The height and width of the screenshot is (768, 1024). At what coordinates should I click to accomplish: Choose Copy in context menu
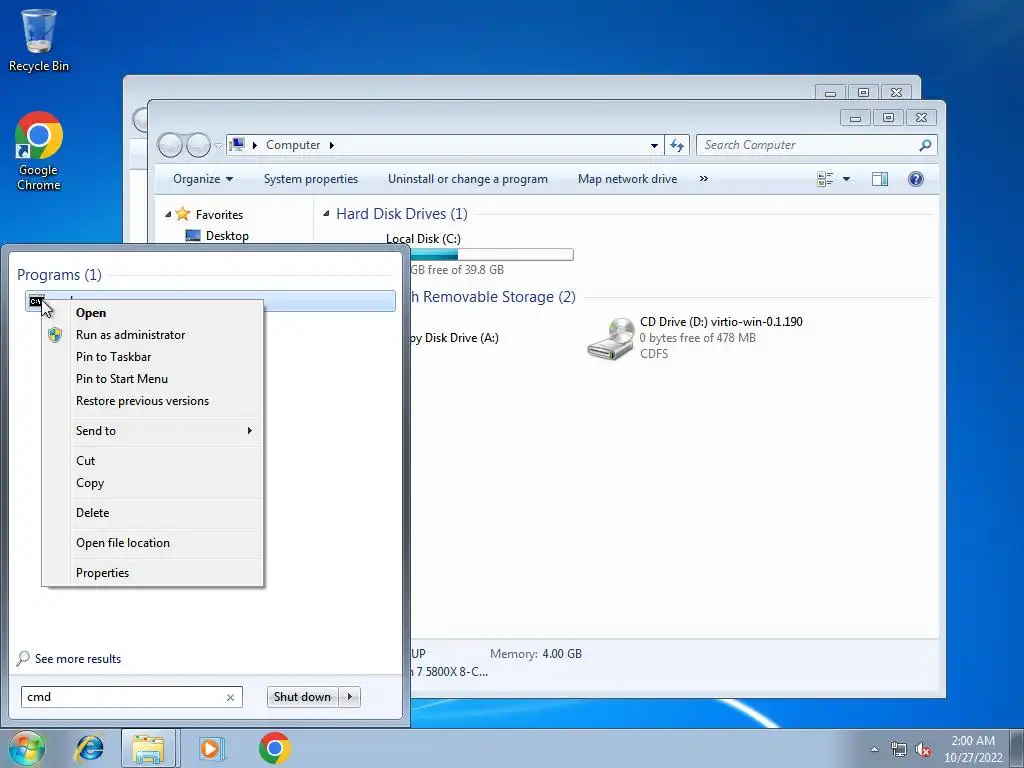pyautogui.click(x=153, y=483)
